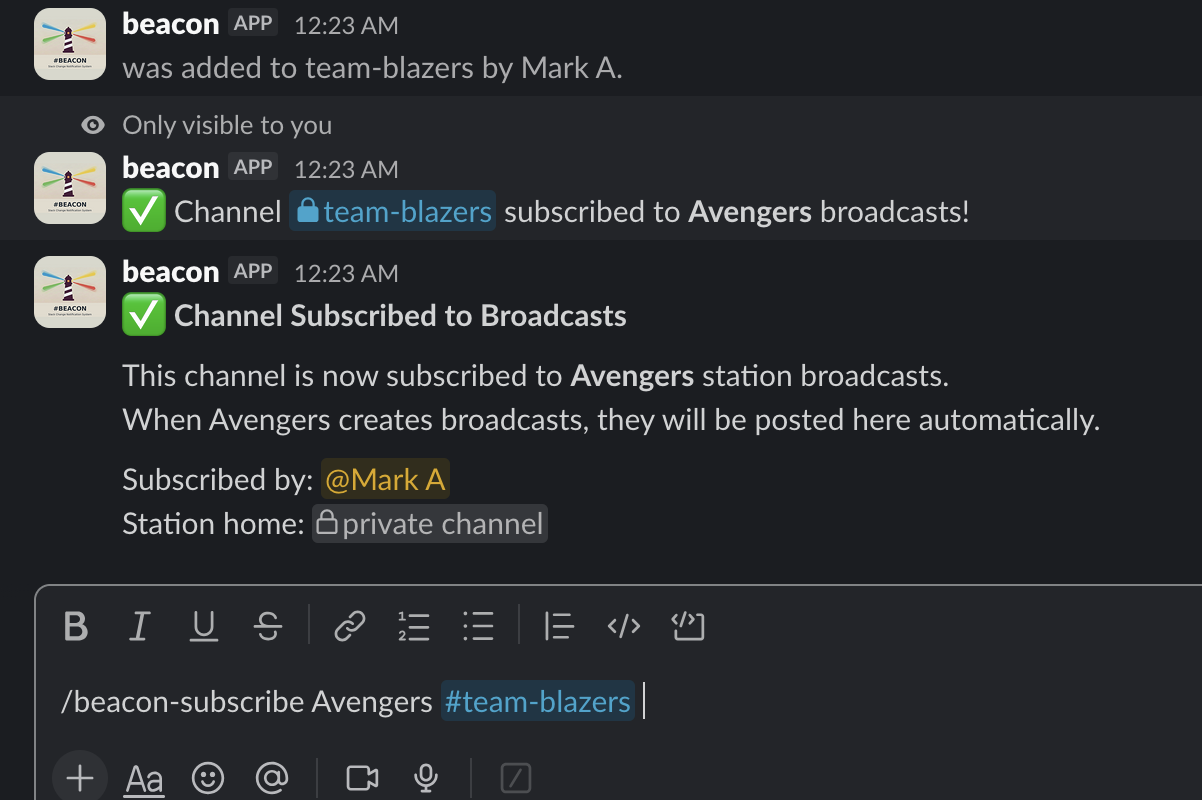The width and height of the screenshot is (1202, 800).
Task: Open the slash commands shortcut icon
Action: click(515, 777)
